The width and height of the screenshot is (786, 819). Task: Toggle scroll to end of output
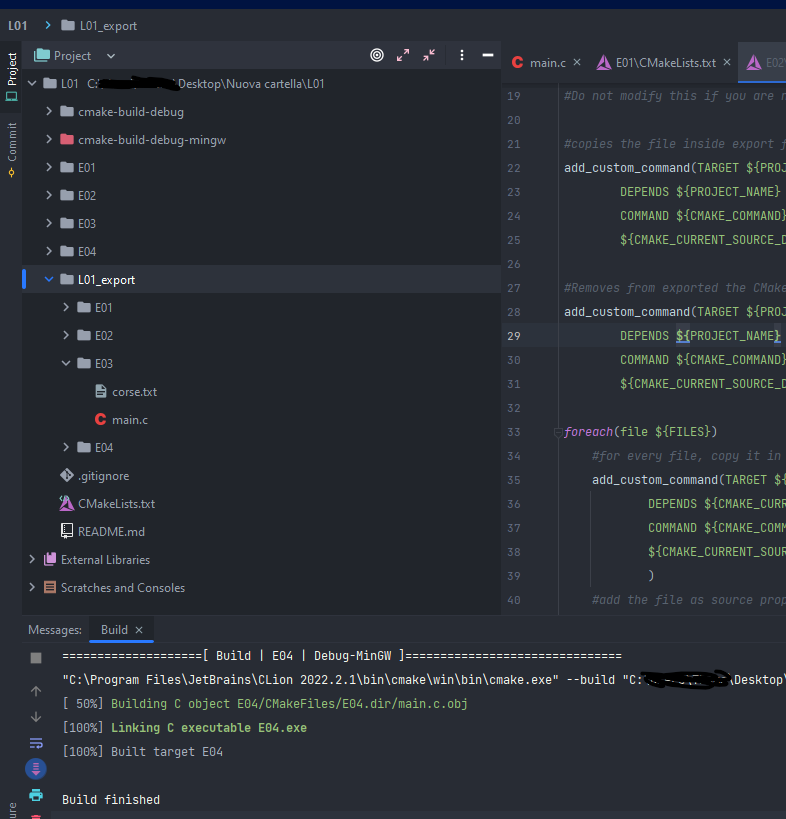36,769
